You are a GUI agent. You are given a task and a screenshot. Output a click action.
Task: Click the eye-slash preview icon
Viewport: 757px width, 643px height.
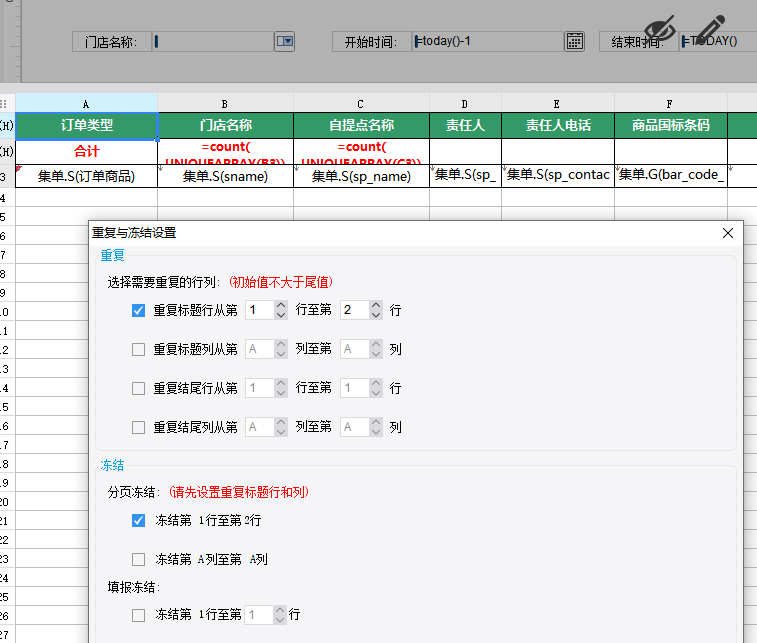660,27
